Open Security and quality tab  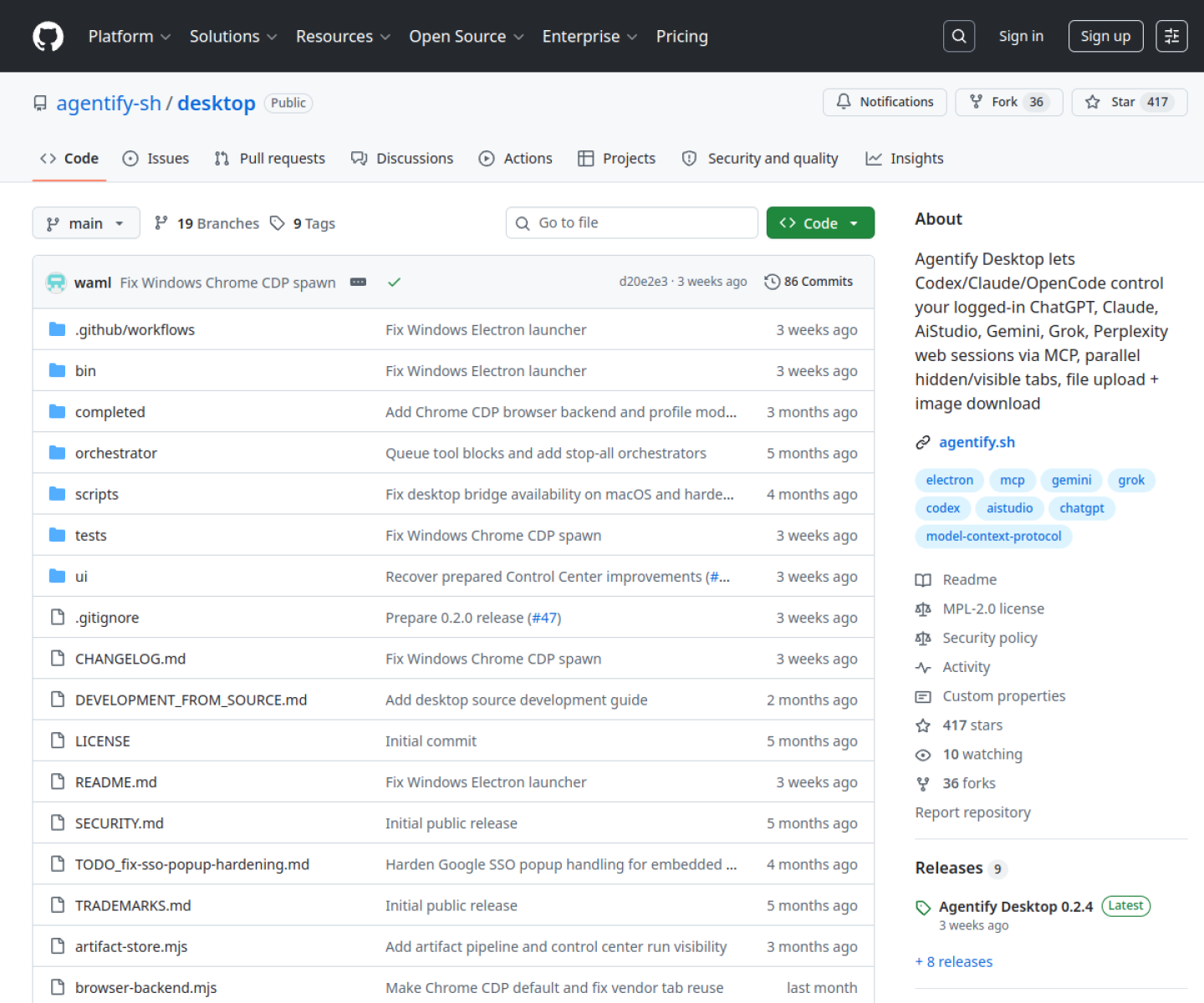pos(760,159)
